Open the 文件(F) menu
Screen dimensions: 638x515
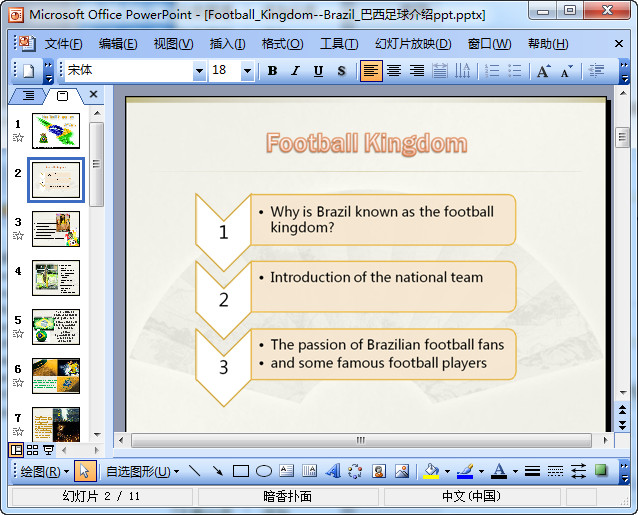coord(63,44)
